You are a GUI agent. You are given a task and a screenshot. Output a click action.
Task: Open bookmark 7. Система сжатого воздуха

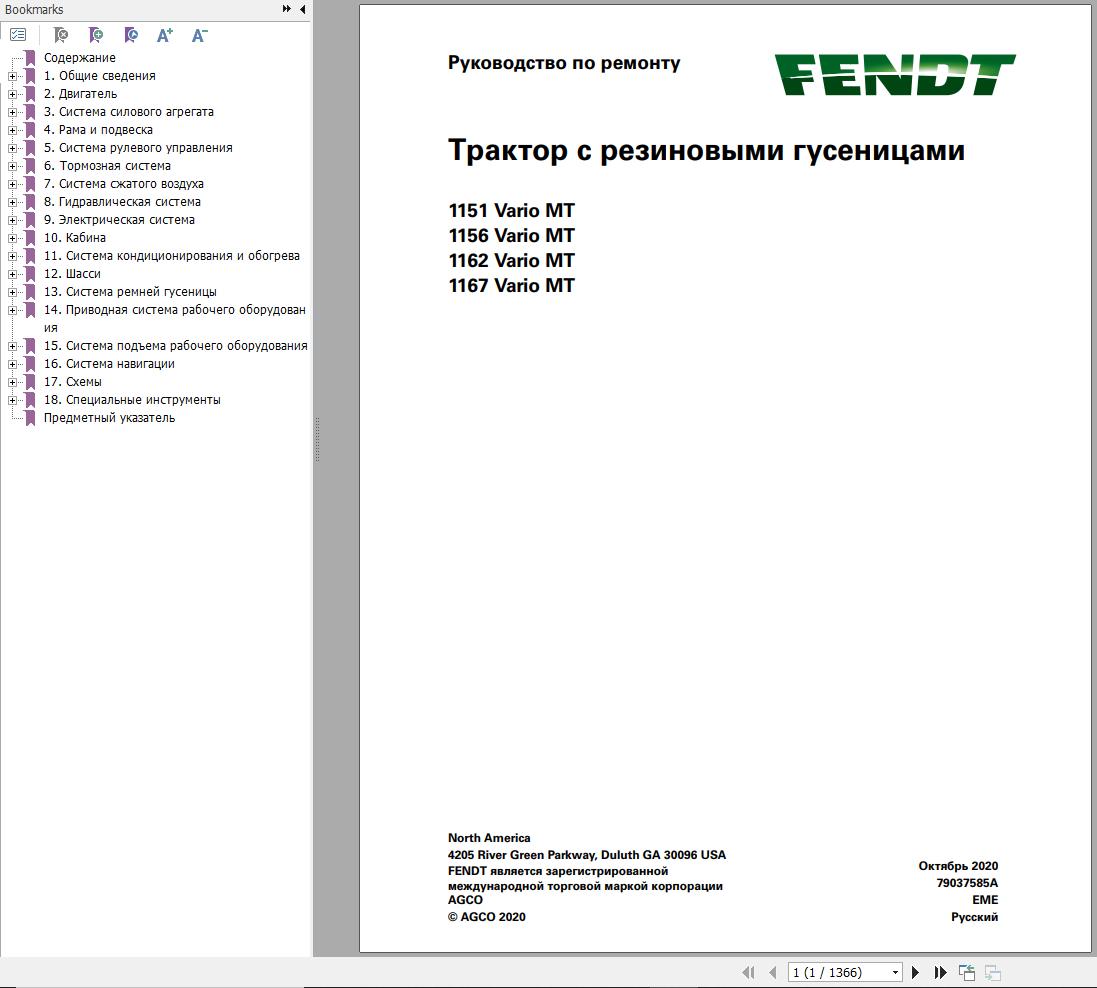124,184
